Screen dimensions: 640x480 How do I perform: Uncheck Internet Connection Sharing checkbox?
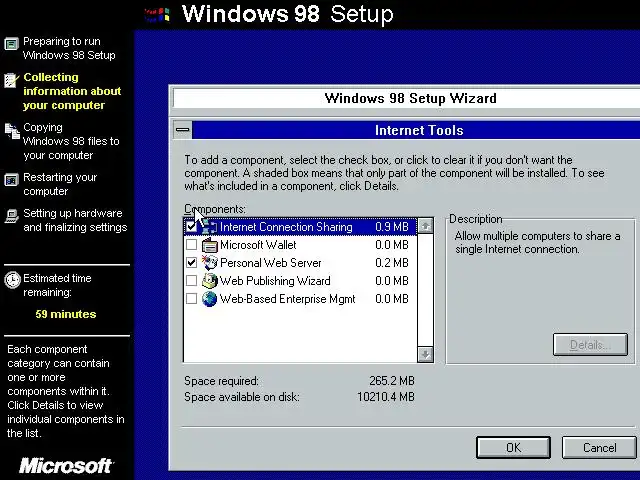point(191,227)
